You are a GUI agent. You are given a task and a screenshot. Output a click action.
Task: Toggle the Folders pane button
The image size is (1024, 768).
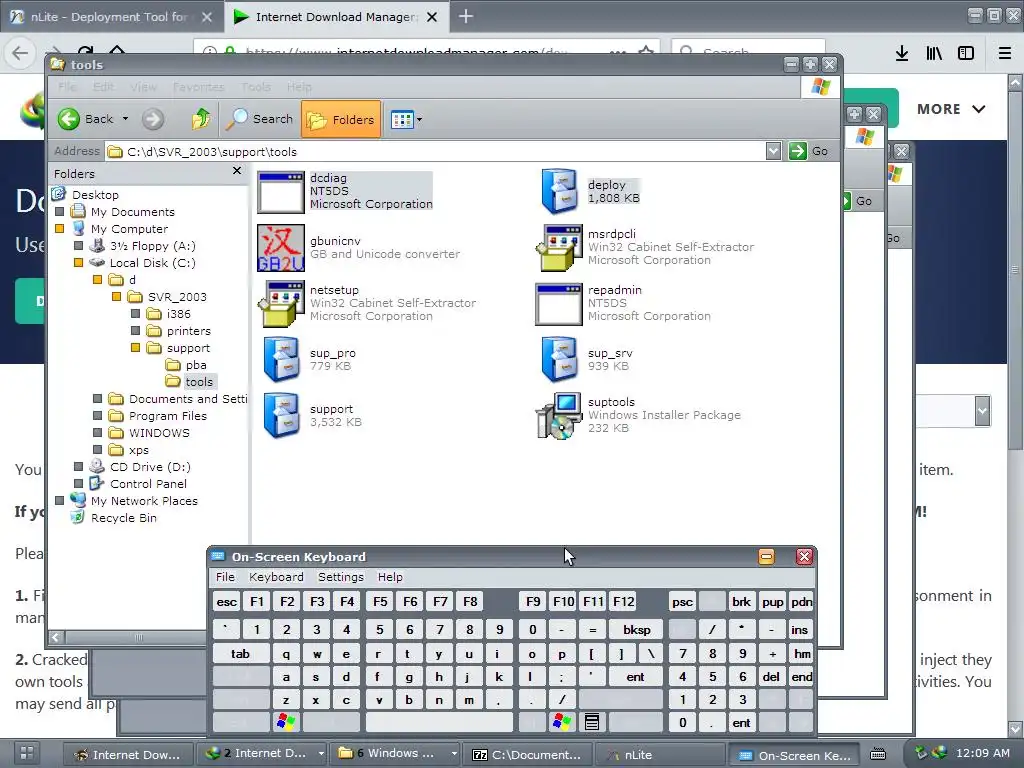tap(341, 120)
